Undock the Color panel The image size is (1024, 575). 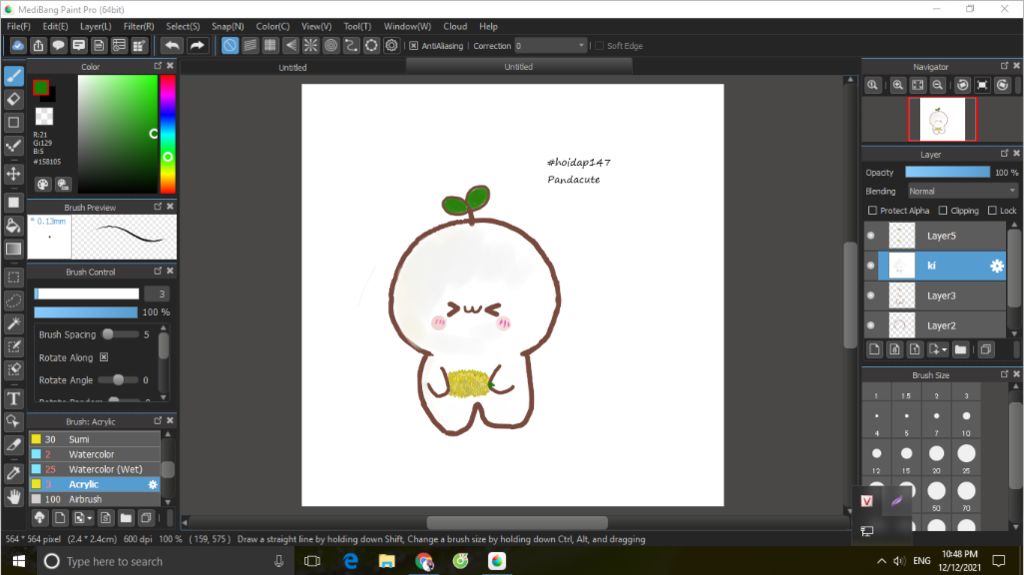(x=157, y=66)
